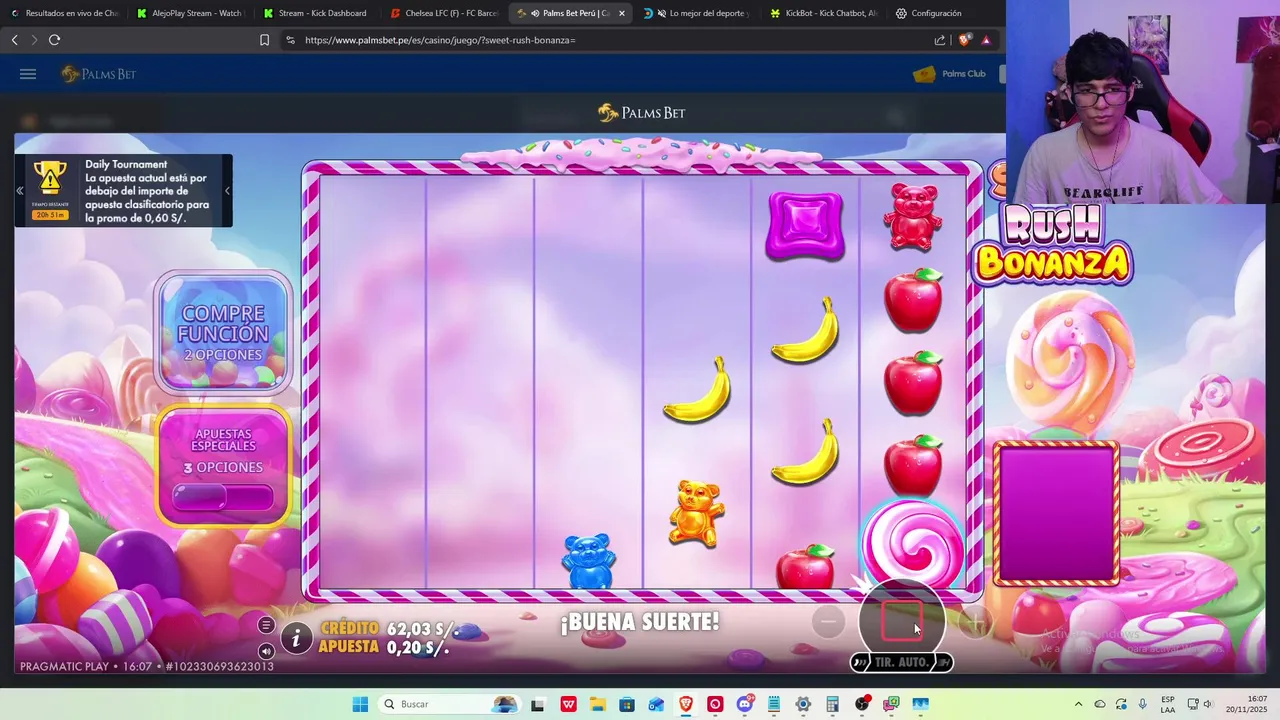The height and width of the screenshot is (720, 1280).
Task: Open the red circle app on taskbar
Action: [x=715, y=704]
